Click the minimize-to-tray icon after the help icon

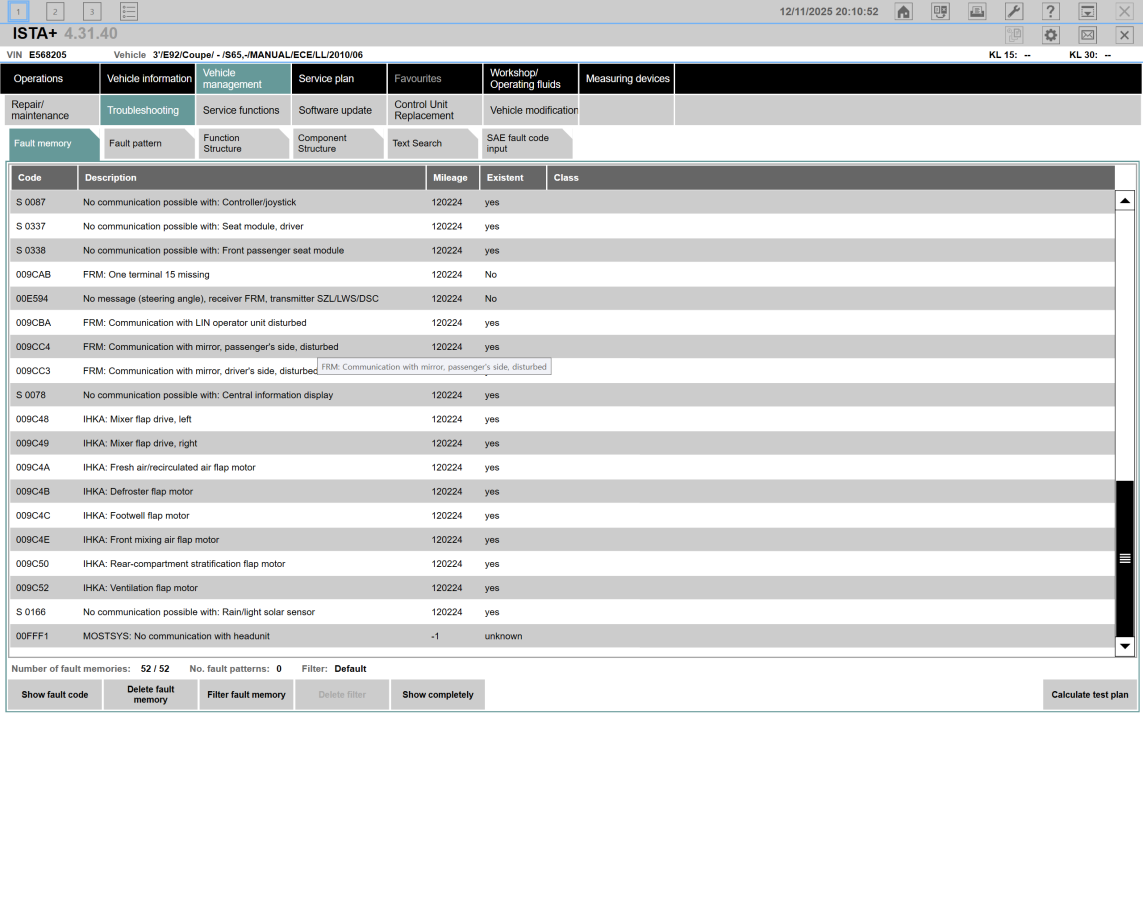pos(1087,12)
